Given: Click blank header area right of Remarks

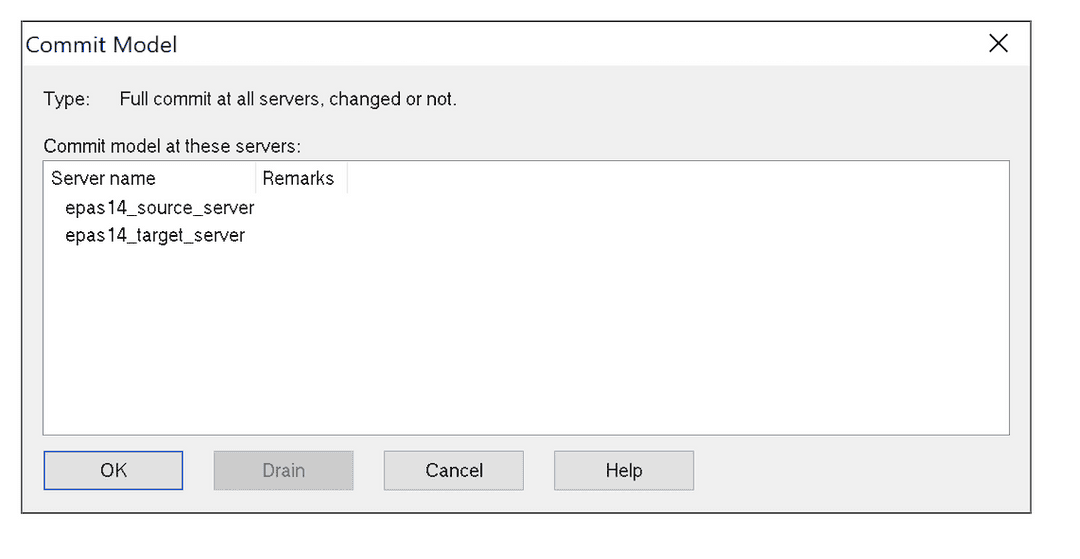Looking at the screenshot, I should pos(670,179).
